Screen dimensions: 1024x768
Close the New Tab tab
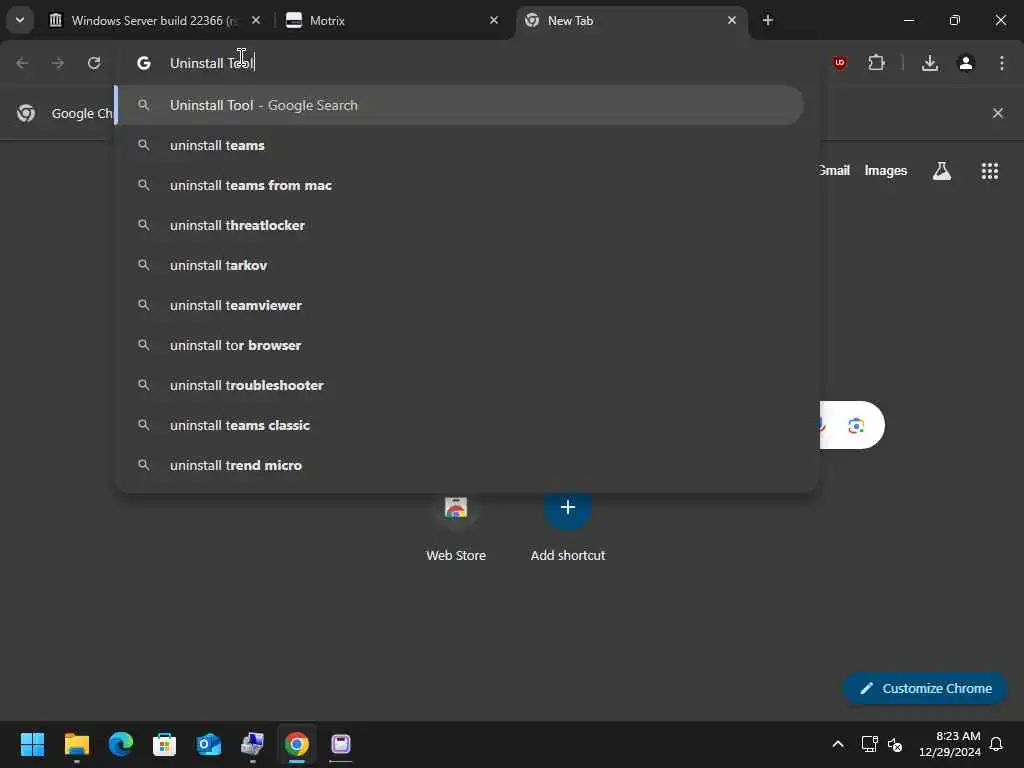click(731, 20)
